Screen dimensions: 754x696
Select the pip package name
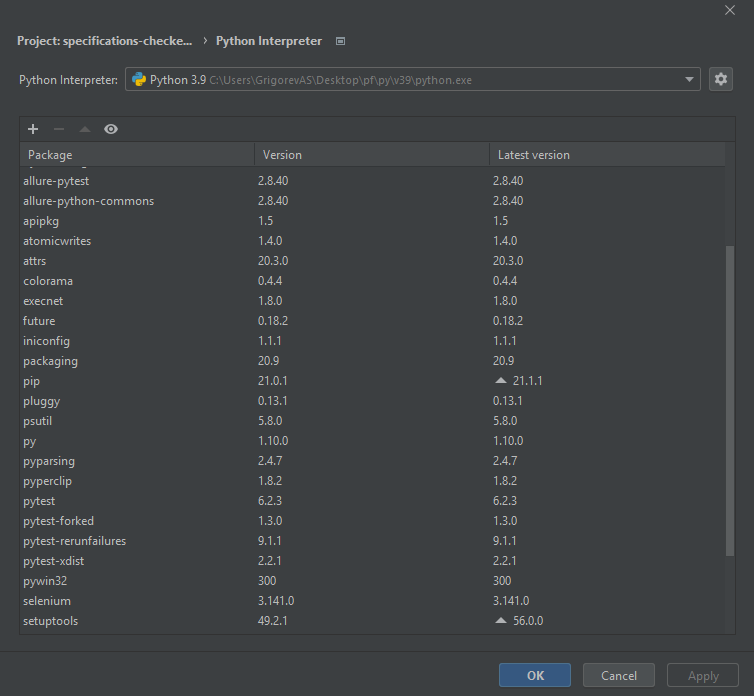click(x=31, y=381)
